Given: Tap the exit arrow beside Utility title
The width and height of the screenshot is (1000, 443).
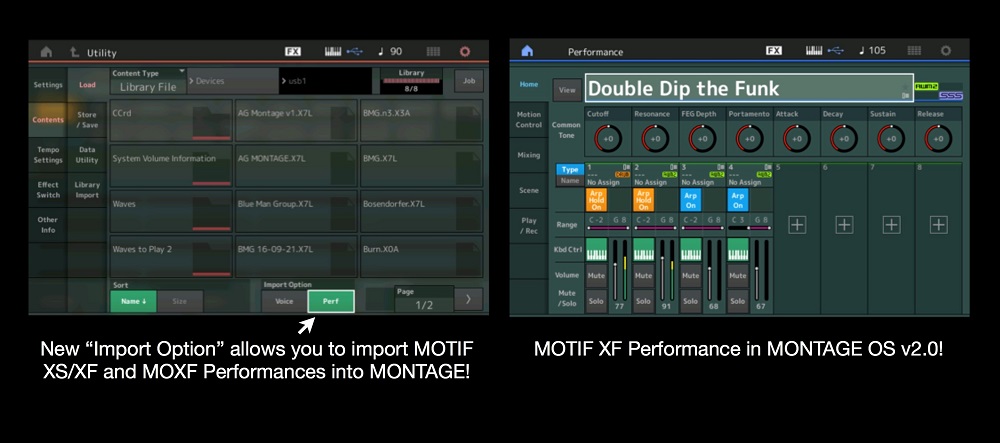Looking at the screenshot, I should coord(75,52).
